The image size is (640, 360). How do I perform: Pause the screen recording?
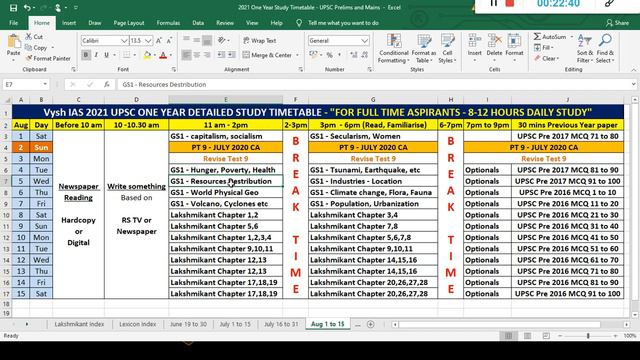tap(494, 3)
